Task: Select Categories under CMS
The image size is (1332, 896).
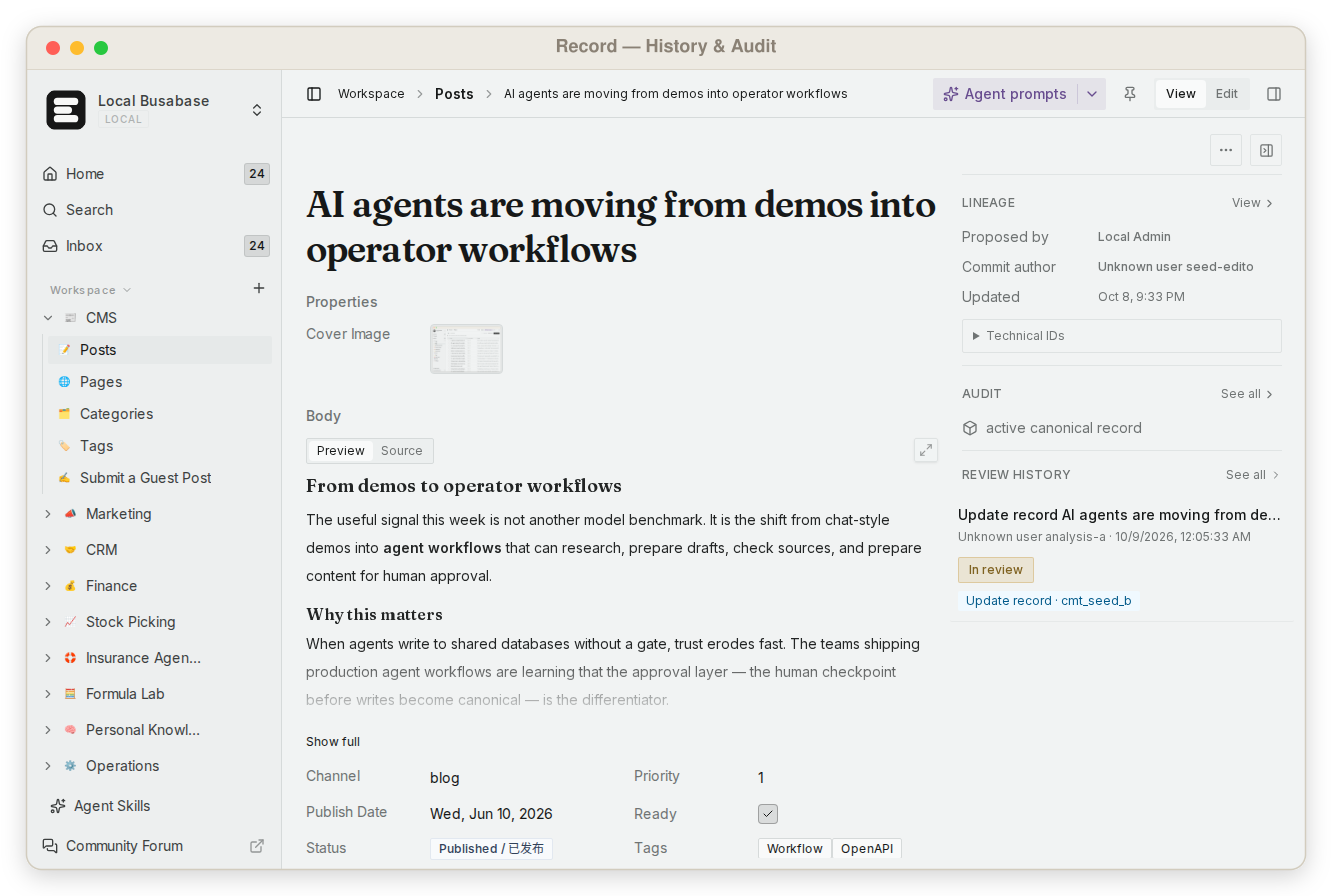Action: [x=160, y=414]
